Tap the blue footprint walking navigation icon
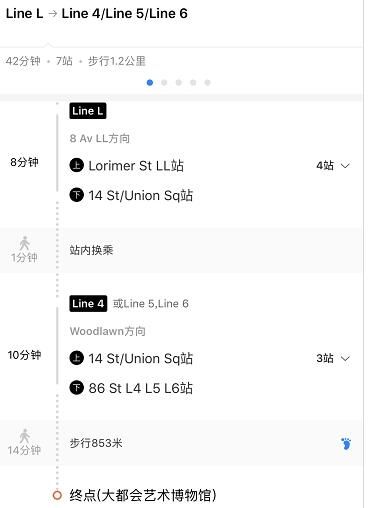Screen dimensions: 369x508 (x=346, y=444)
